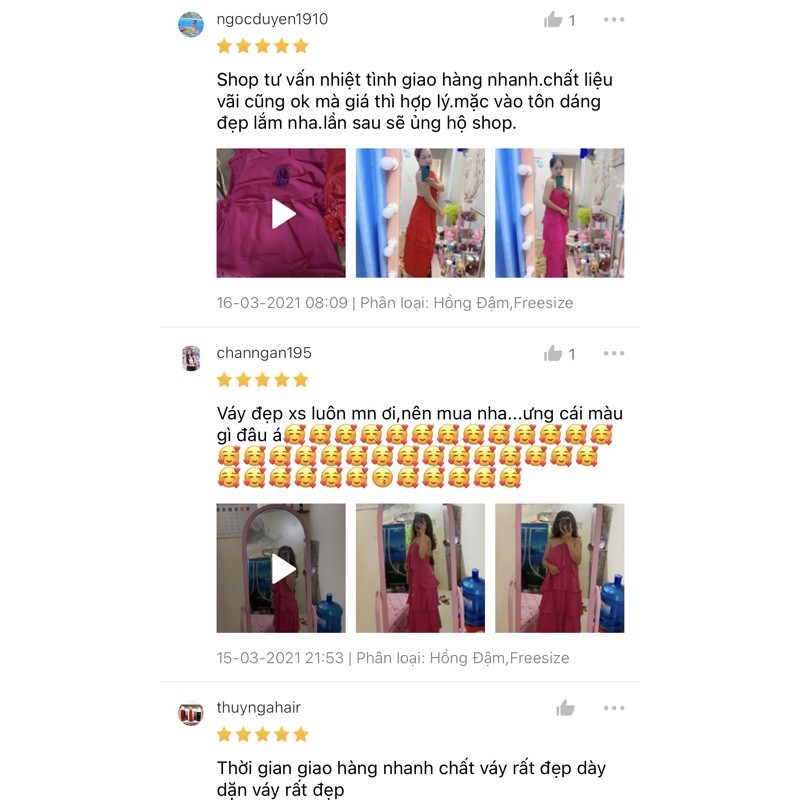Open channgan195's third mirror photo
Viewport: 800px width, 800px height.
[x=560, y=568]
